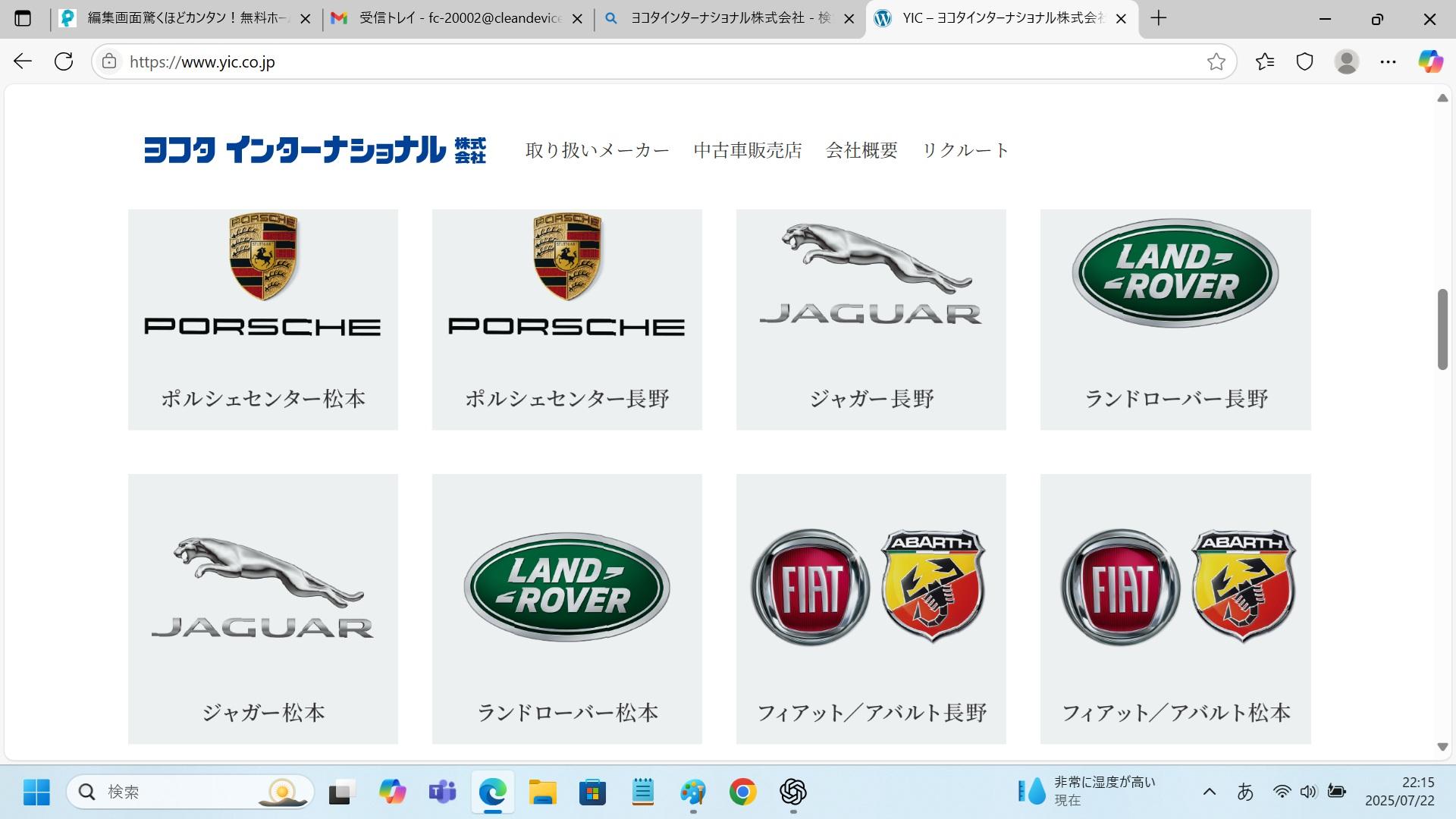Click the Fiat logo in the フィアット/アバルト長野 card
Image resolution: width=1456 pixels, height=819 pixels.
[811, 588]
